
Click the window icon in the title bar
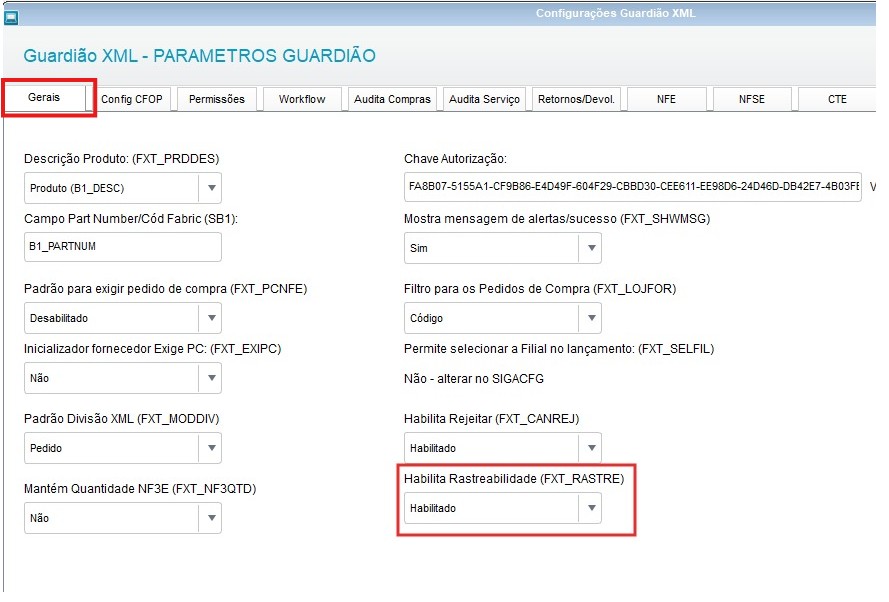(11, 18)
